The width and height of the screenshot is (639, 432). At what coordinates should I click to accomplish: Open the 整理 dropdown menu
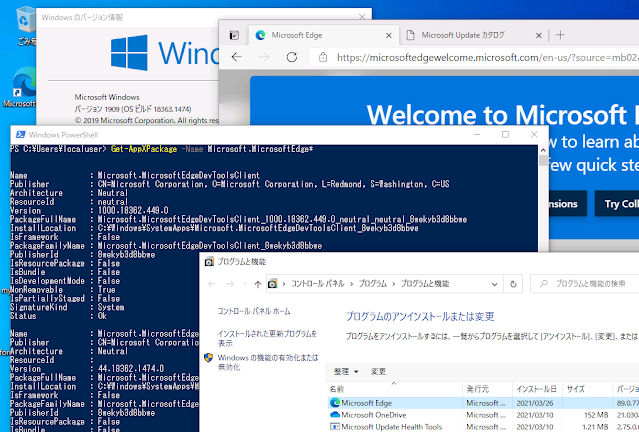point(346,371)
